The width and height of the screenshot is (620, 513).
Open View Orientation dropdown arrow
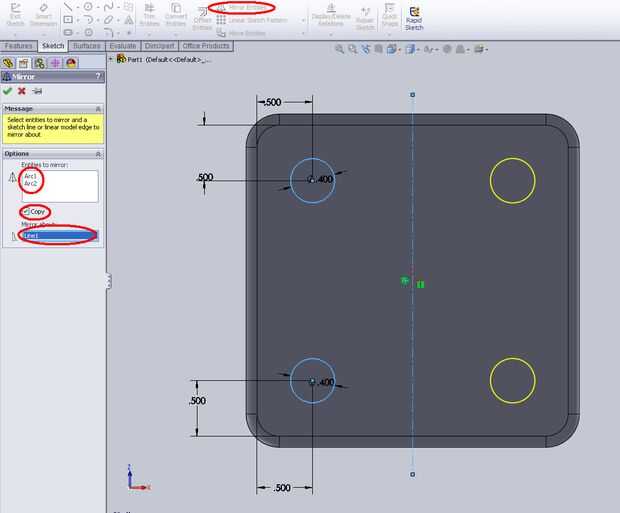(x=399, y=49)
